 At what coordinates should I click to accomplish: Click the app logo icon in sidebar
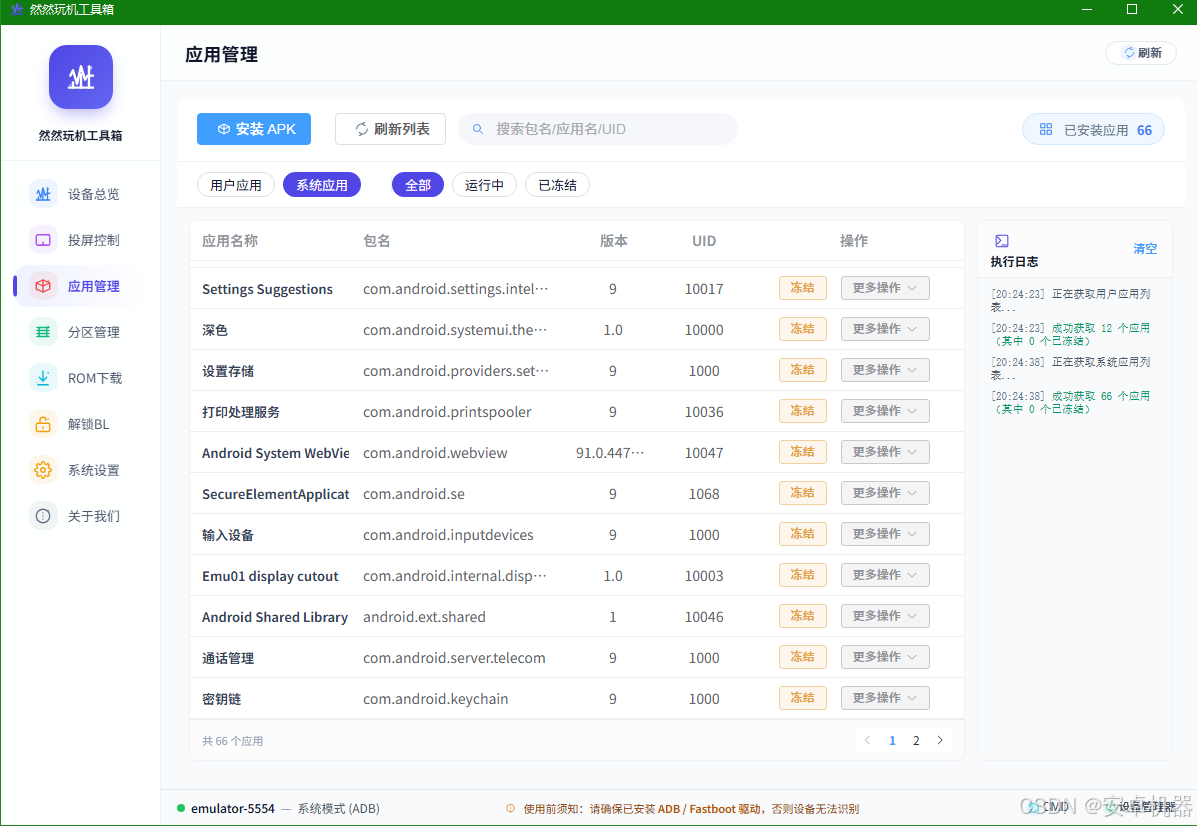(81, 77)
